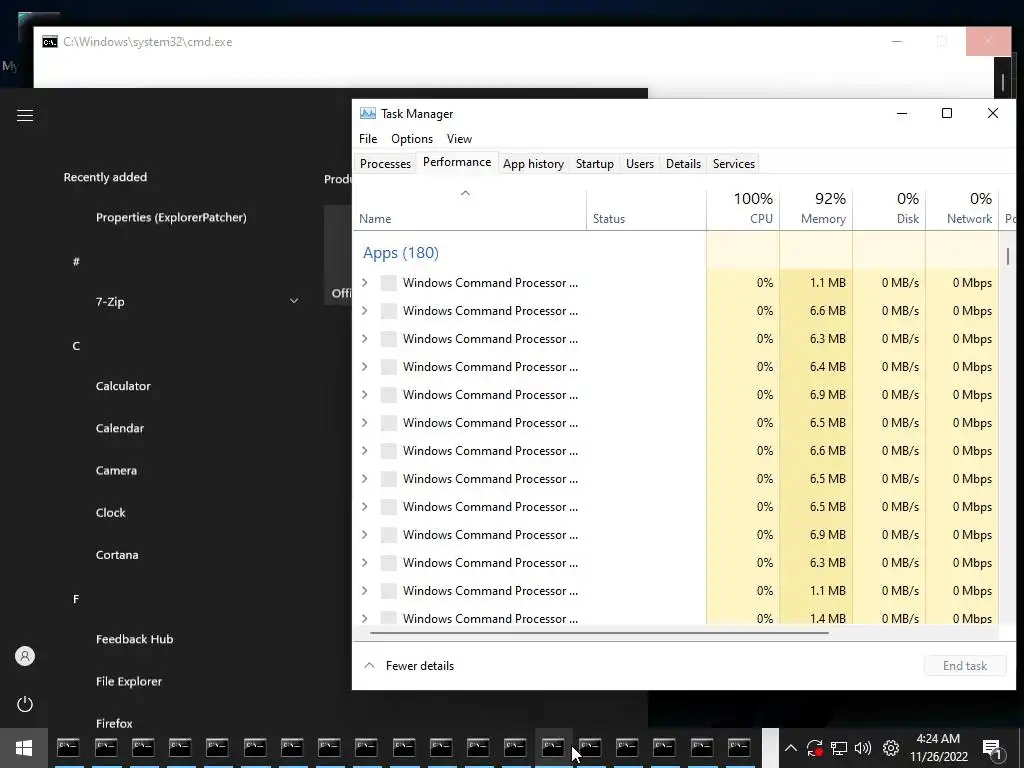Open the Options menu in Task Manager
The width and height of the screenshot is (1024, 768).
point(411,138)
